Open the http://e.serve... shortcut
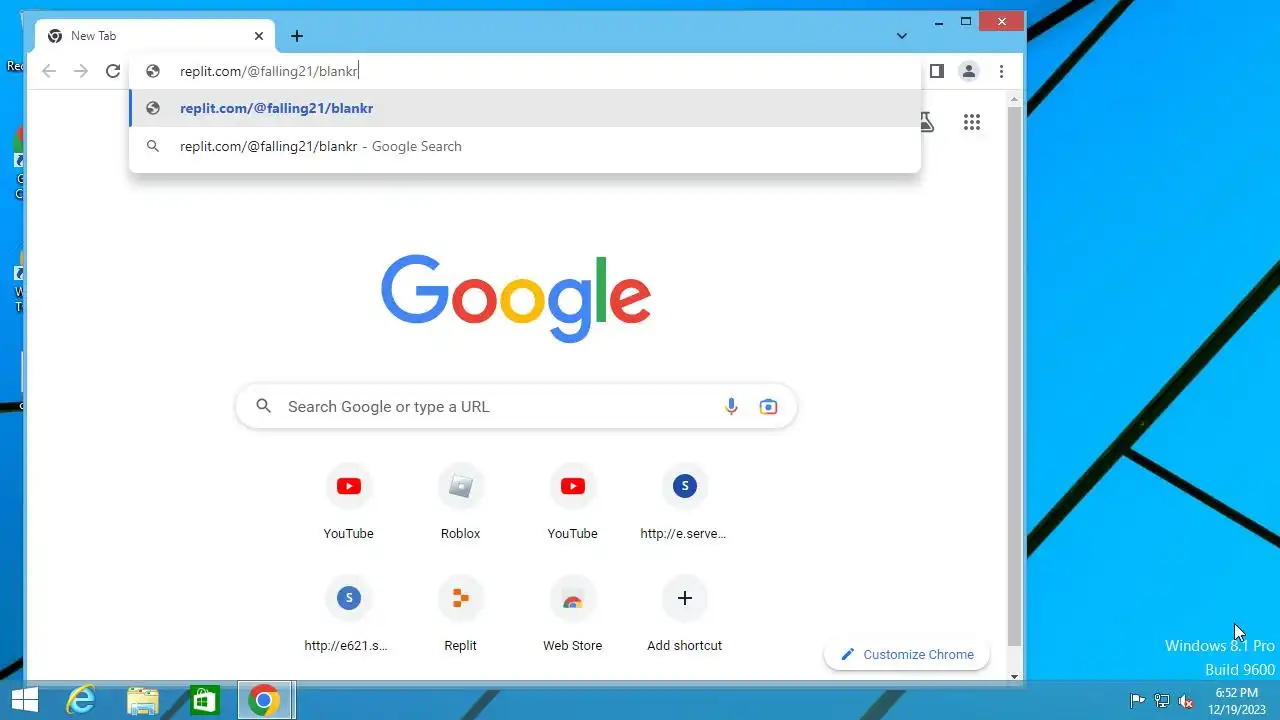 point(684,503)
